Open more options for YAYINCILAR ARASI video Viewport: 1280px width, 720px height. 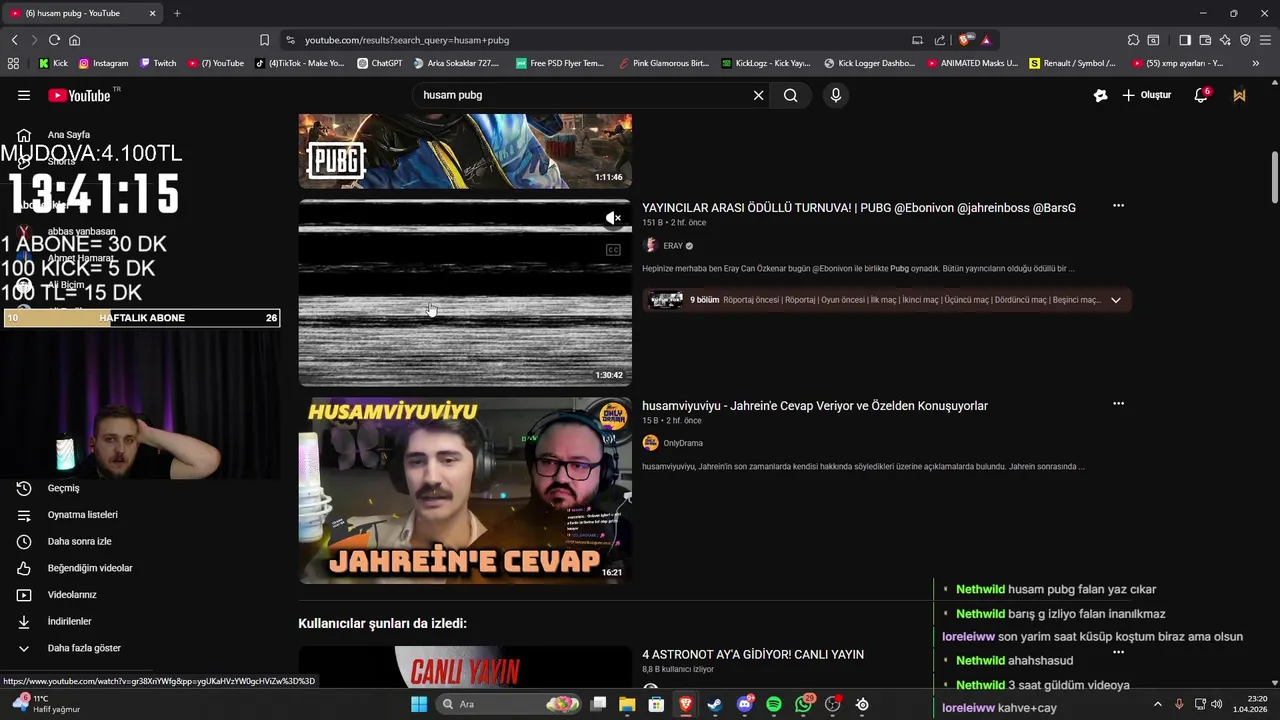(x=1118, y=206)
